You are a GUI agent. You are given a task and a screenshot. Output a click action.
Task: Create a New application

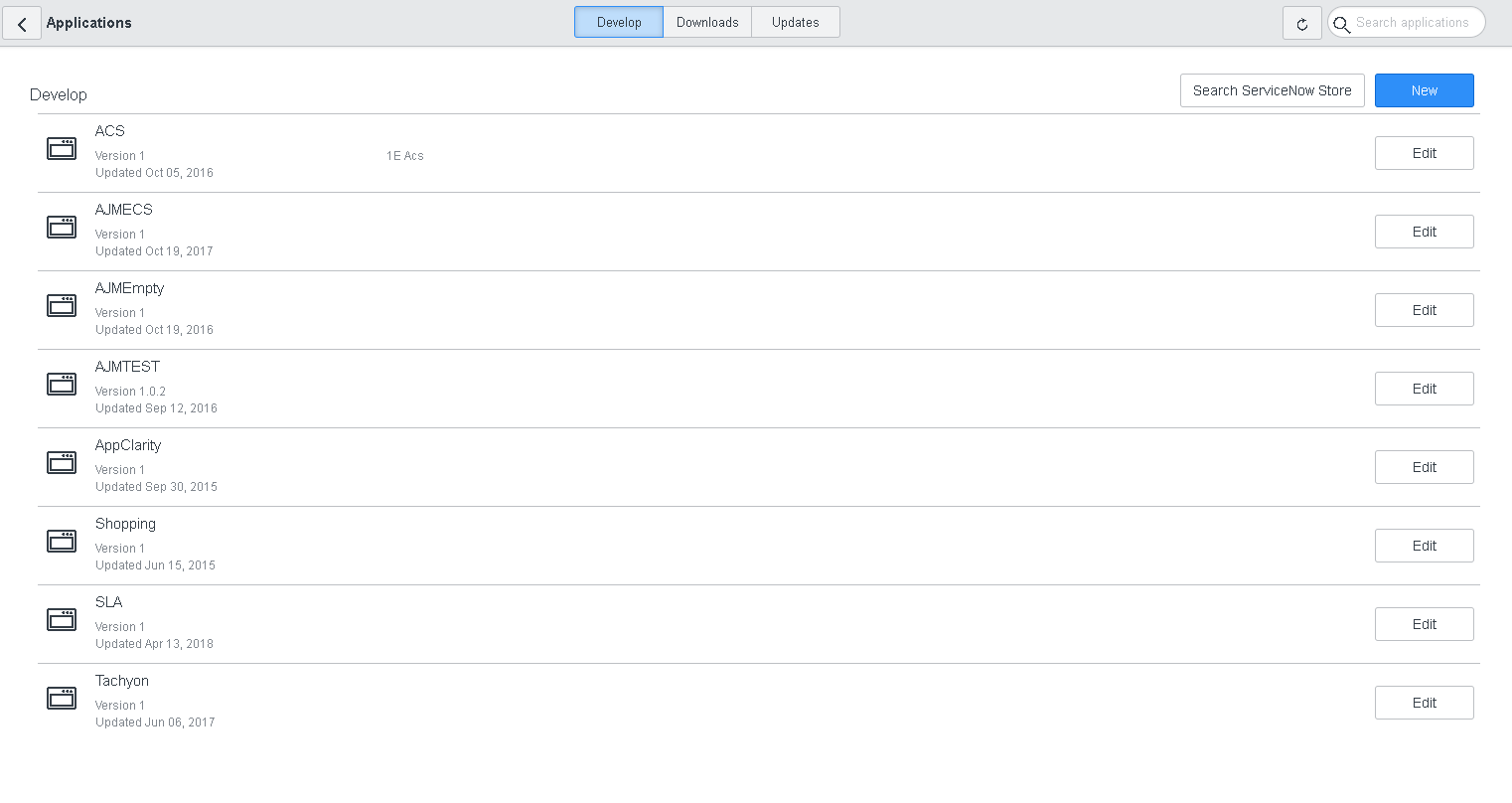tap(1424, 90)
